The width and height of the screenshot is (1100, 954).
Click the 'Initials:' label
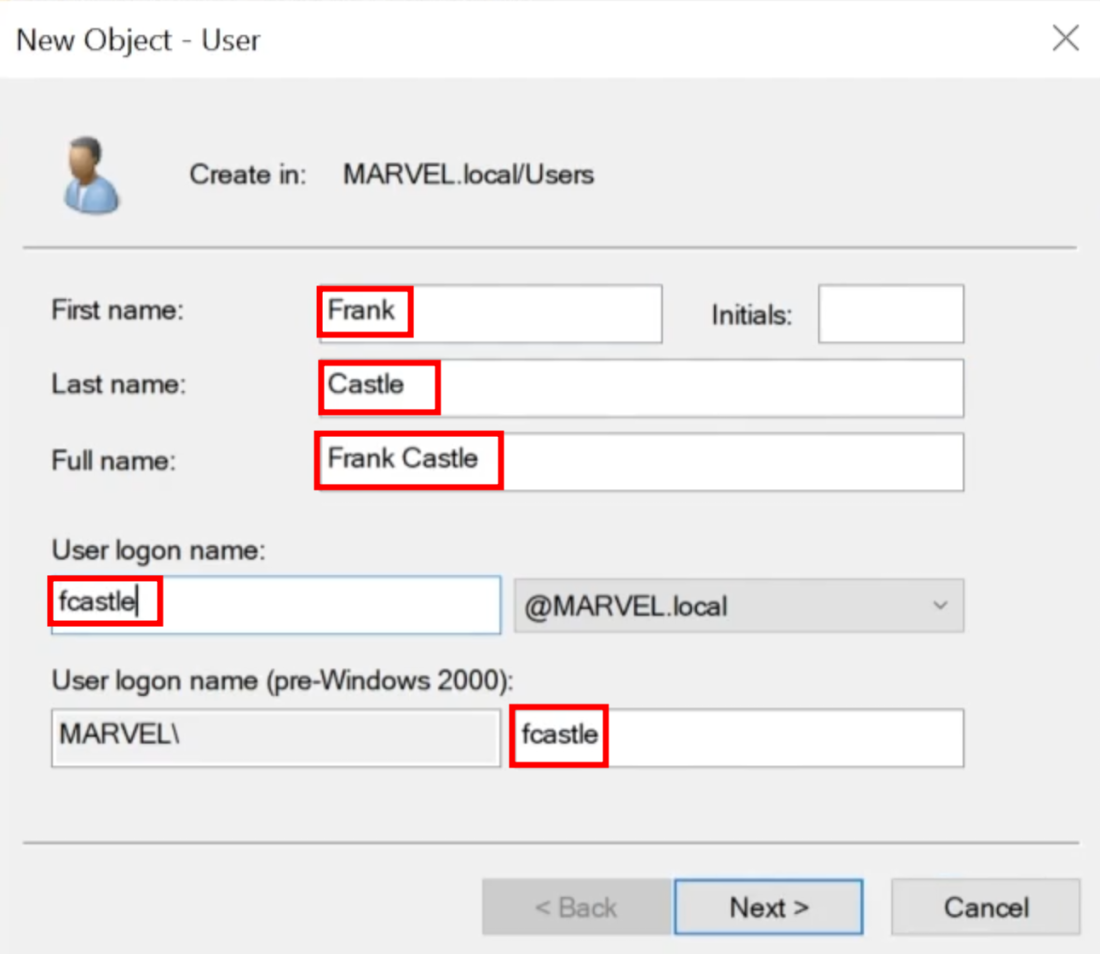pos(751,316)
